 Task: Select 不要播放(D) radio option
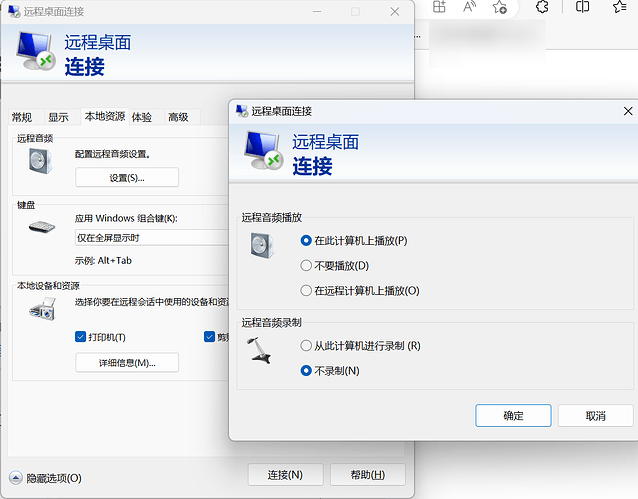(x=306, y=266)
